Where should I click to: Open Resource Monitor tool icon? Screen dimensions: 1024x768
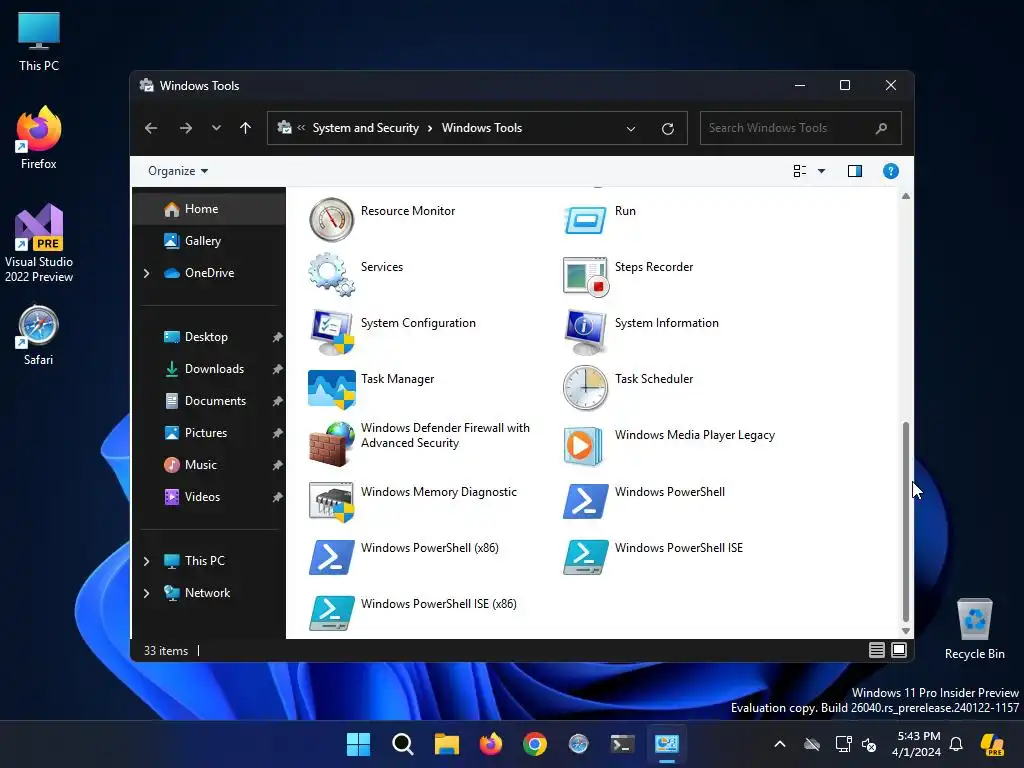tap(331, 219)
